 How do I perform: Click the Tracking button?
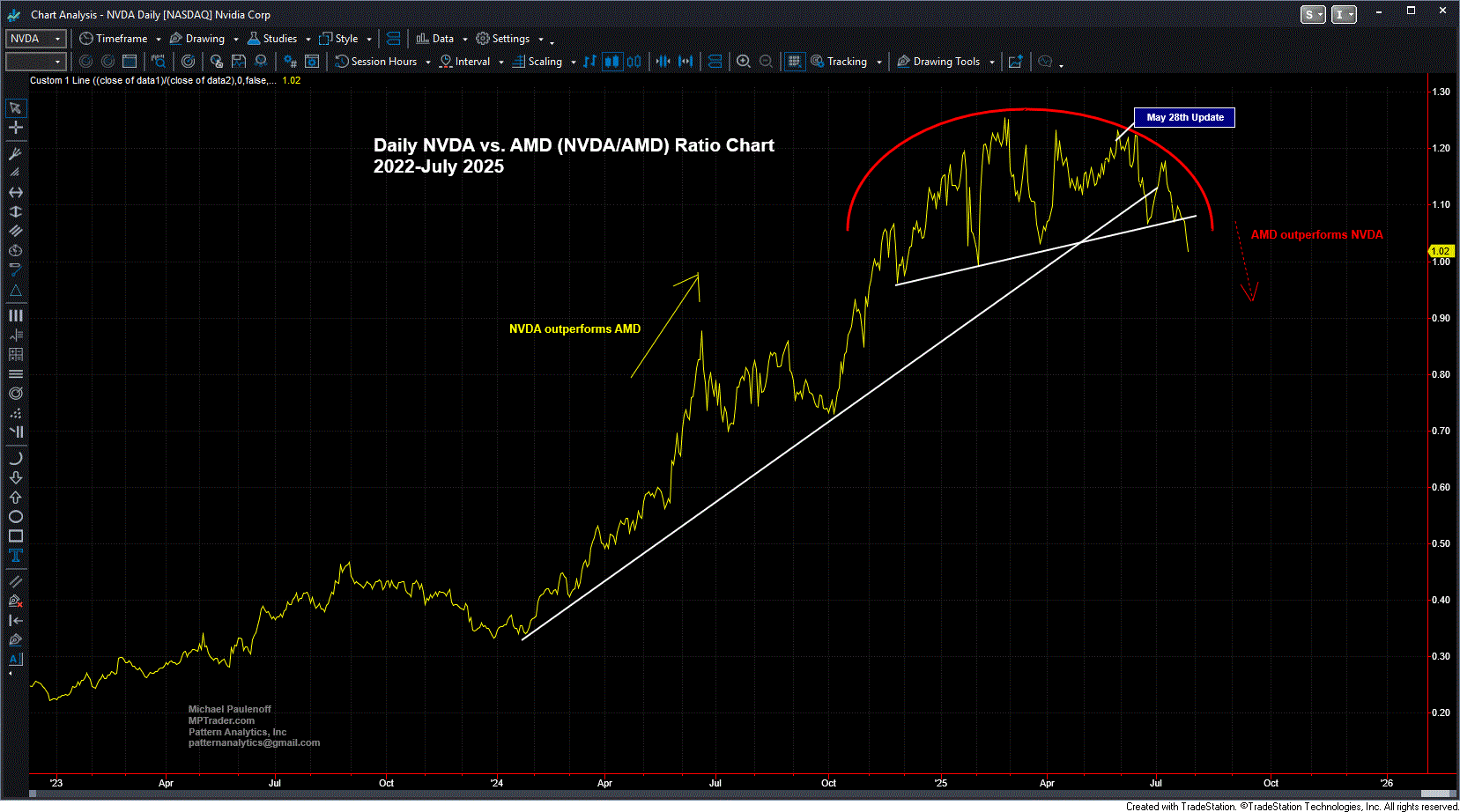(840, 62)
